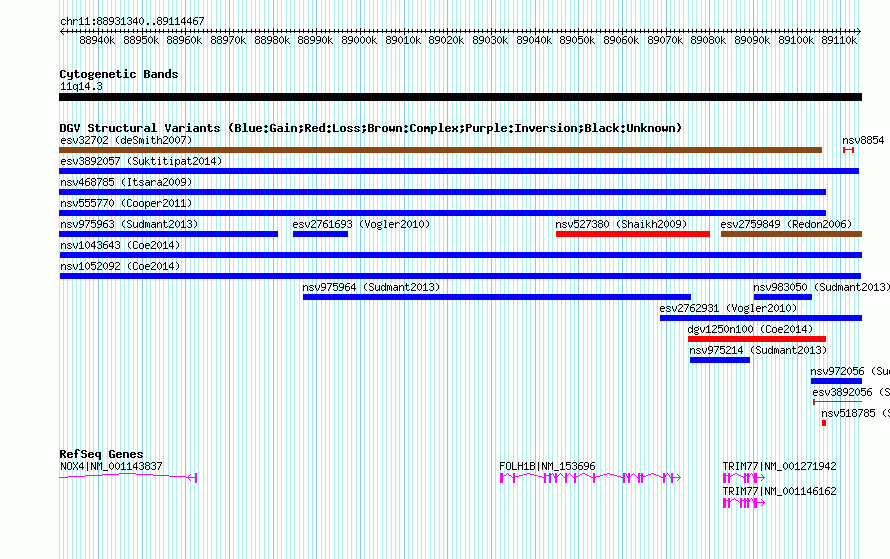
Task: Click the Cytogenetic Bands track title
Action: (x=119, y=74)
